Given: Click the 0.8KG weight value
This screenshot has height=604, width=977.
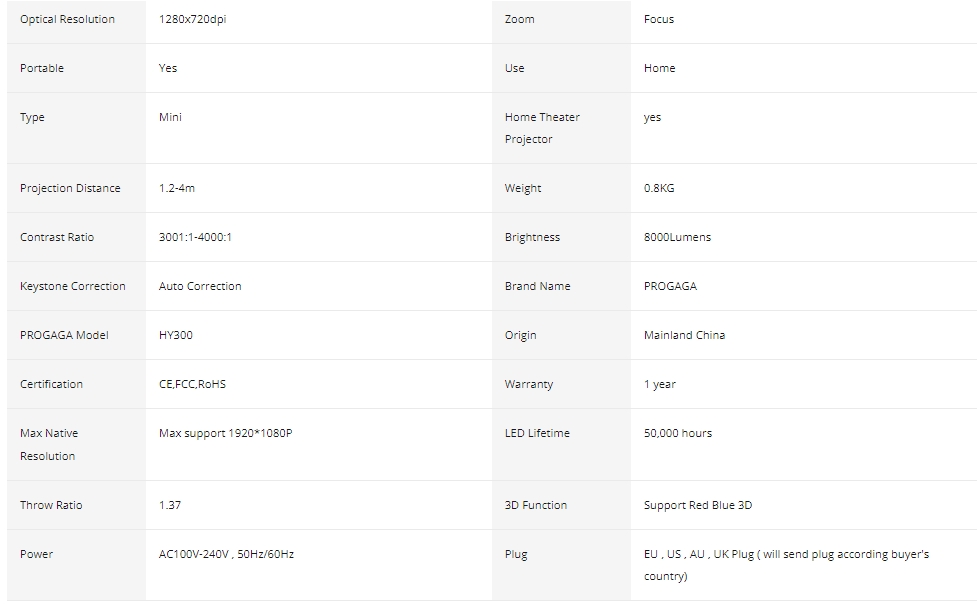Looking at the screenshot, I should pos(659,188).
